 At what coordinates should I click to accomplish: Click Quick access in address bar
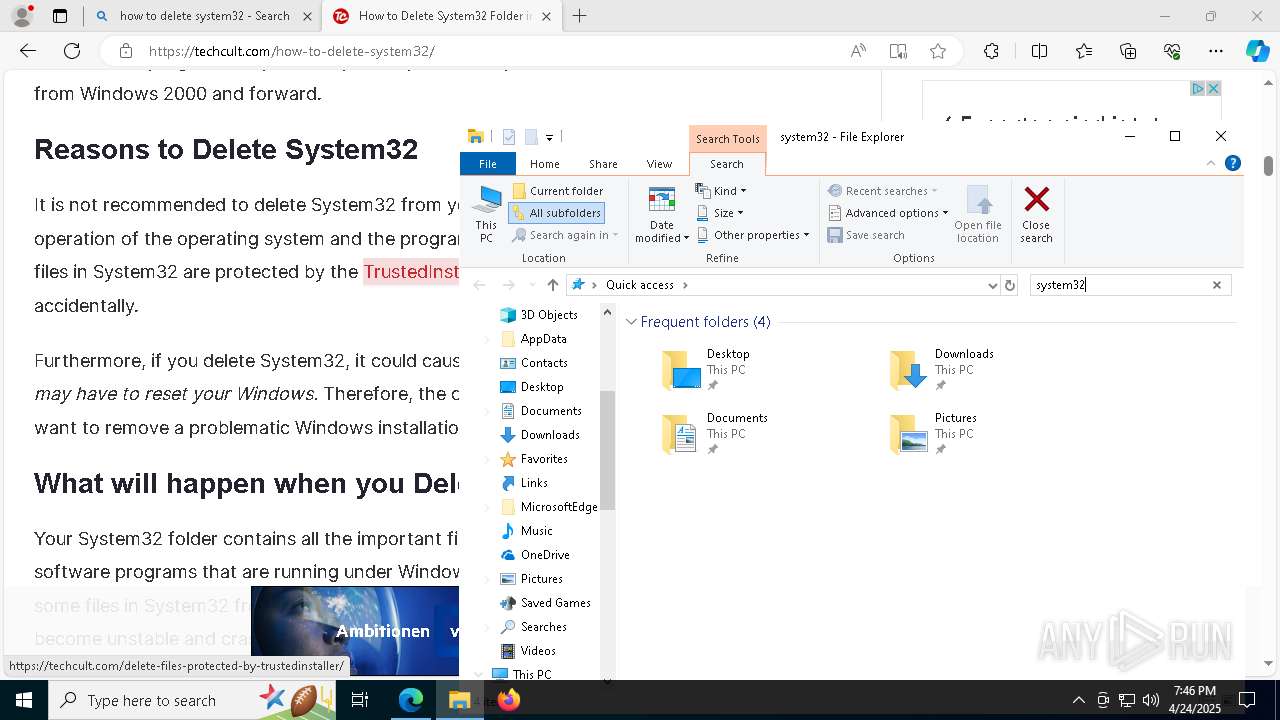pyautogui.click(x=640, y=285)
